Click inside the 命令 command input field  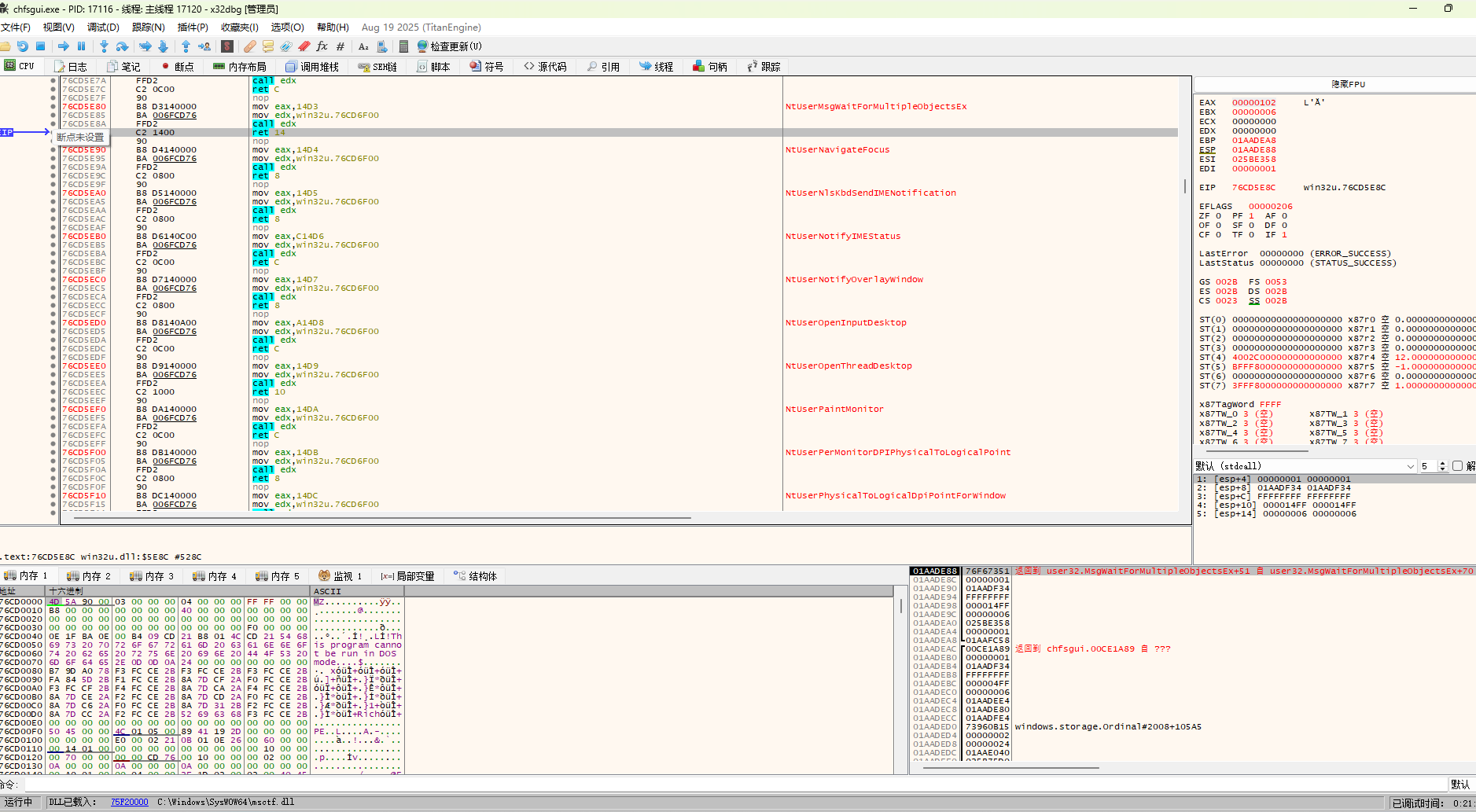pyautogui.click(x=315, y=784)
